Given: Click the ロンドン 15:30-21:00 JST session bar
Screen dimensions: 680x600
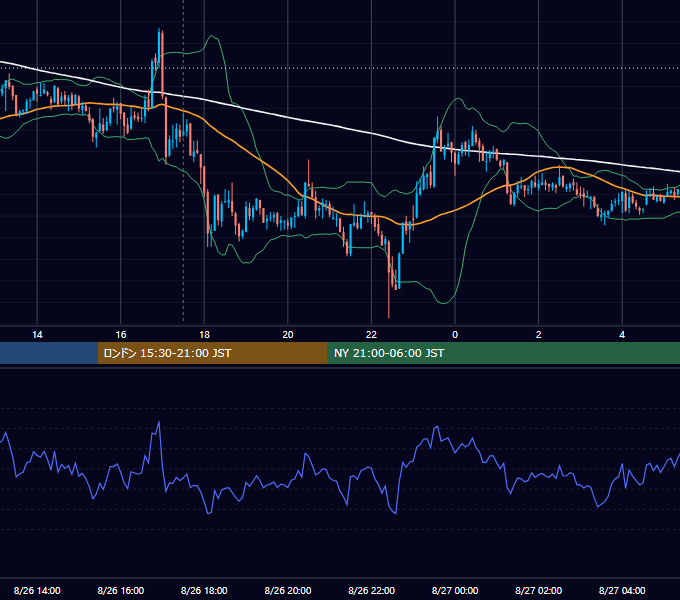Looking at the screenshot, I should 212,353.
